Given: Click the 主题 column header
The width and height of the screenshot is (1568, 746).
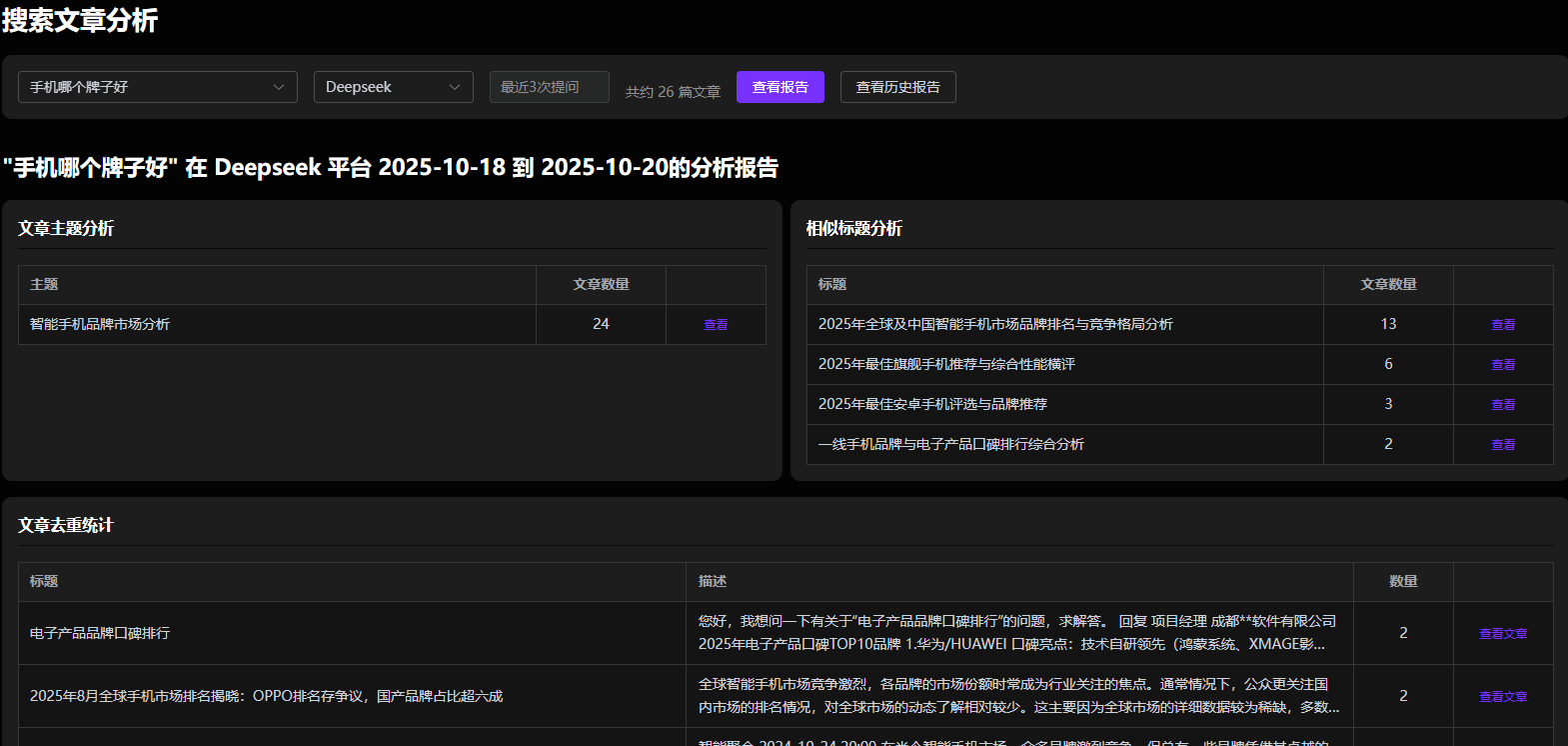Looking at the screenshot, I should click(x=44, y=284).
